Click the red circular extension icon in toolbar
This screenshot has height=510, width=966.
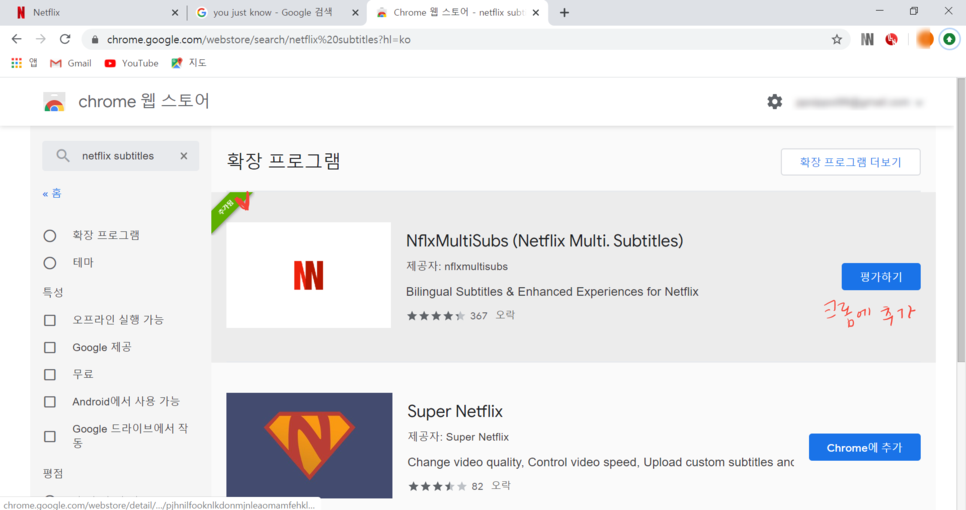tap(891, 39)
